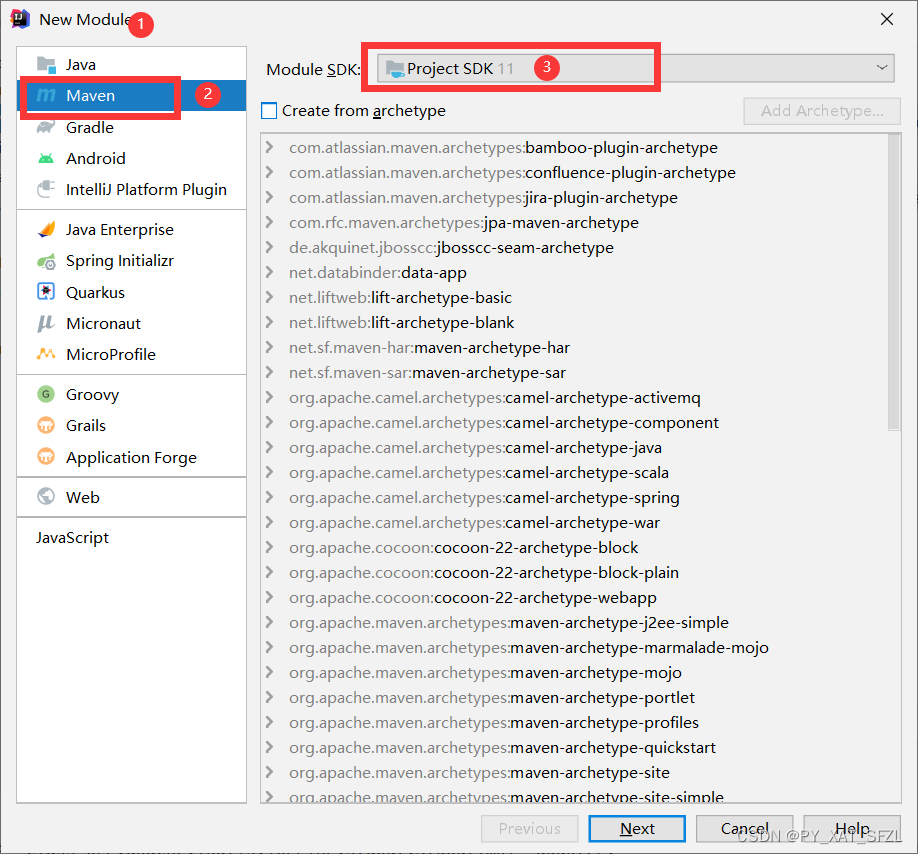
Task: Select maven-archetype-marmalade-mojo row
Action: [x=574, y=647]
